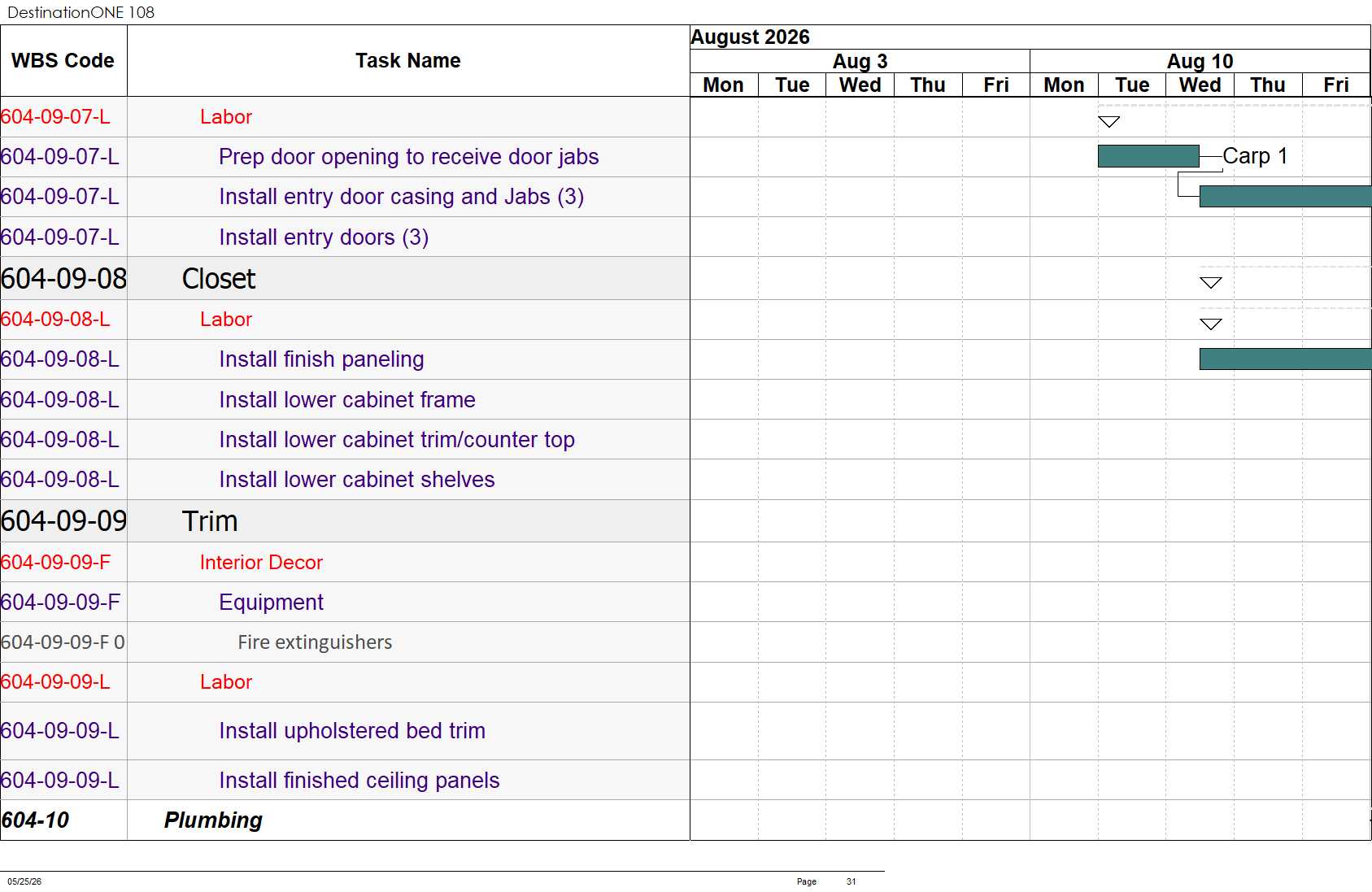Click the summary marker for Labor 604-09-08-L
Image resolution: width=1372 pixels, height=892 pixels.
pos(1211,324)
